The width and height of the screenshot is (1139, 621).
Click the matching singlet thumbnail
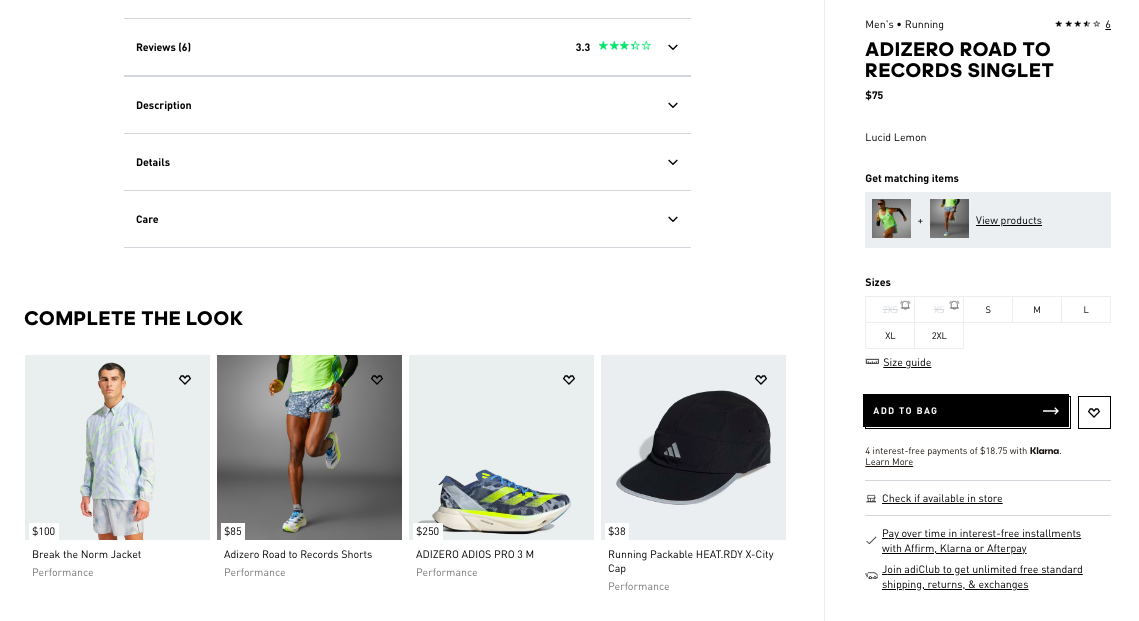pos(891,219)
